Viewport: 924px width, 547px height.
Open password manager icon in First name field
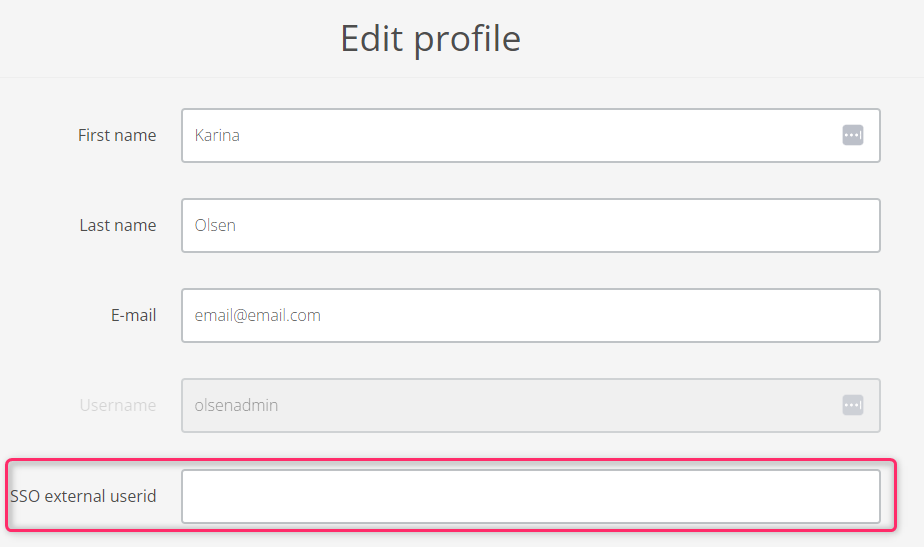tap(852, 135)
